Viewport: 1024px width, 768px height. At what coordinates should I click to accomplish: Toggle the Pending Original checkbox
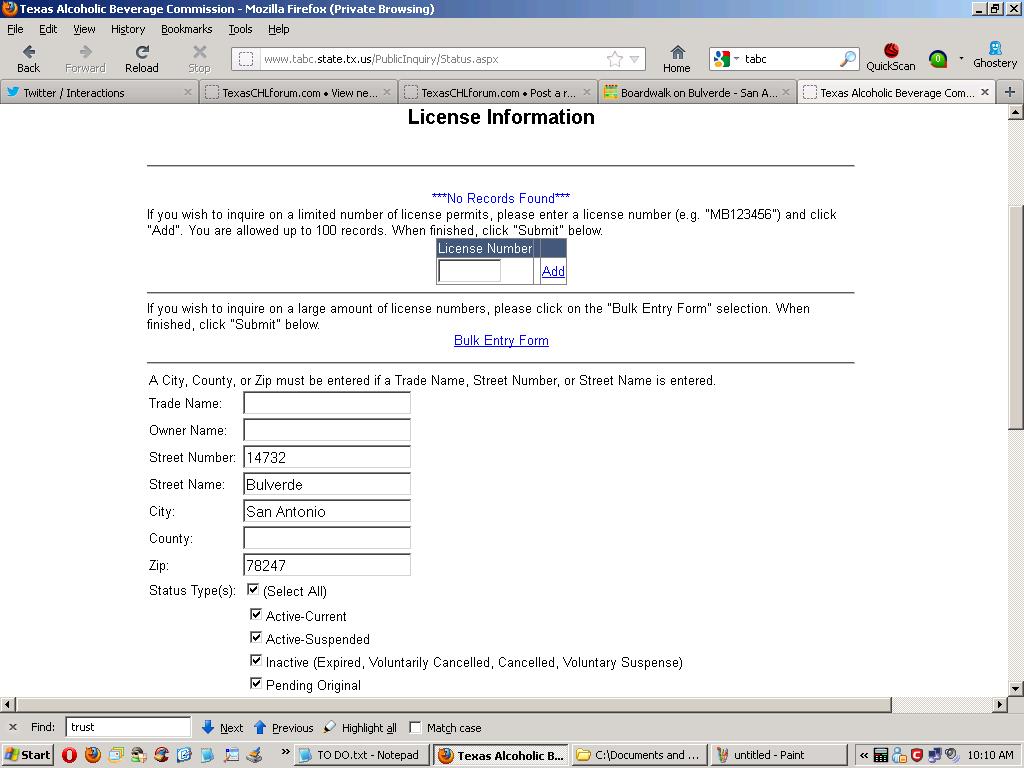tap(256, 684)
